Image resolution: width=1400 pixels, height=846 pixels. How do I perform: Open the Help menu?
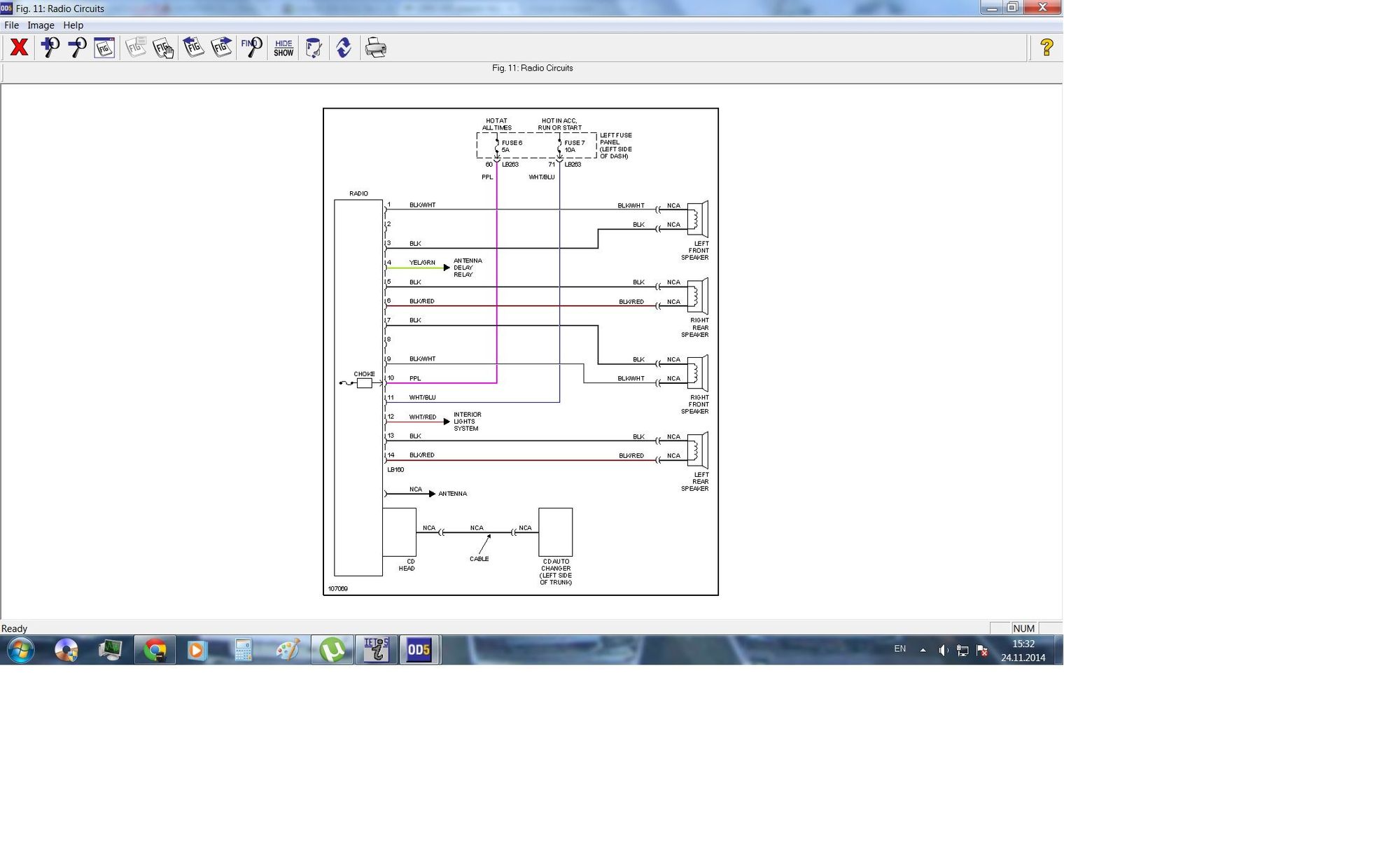(x=73, y=25)
